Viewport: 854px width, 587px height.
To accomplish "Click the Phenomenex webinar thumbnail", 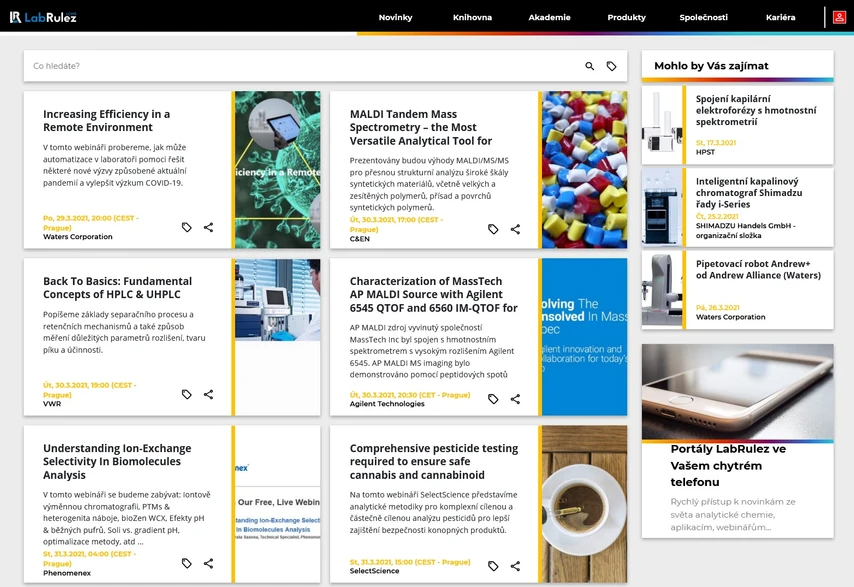I will tap(278, 504).
